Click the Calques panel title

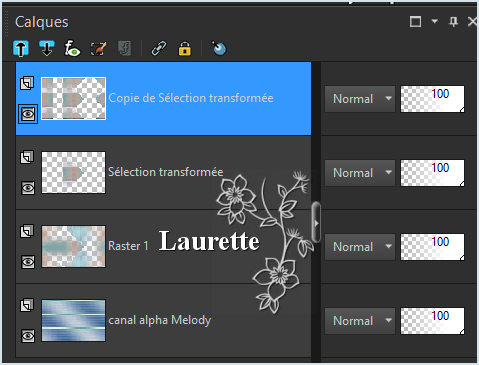[42, 22]
